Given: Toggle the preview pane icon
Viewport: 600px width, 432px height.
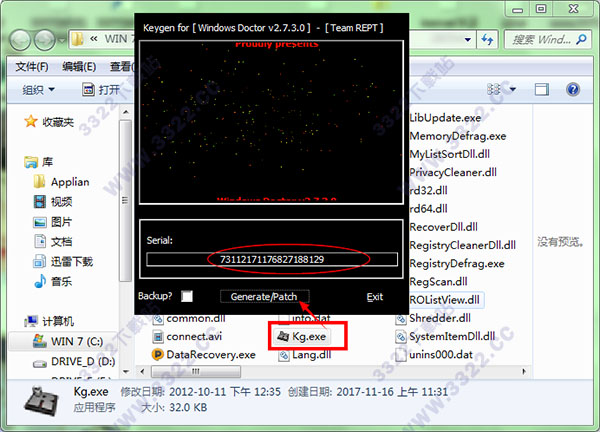Looking at the screenshot, I should pos(541,90).
